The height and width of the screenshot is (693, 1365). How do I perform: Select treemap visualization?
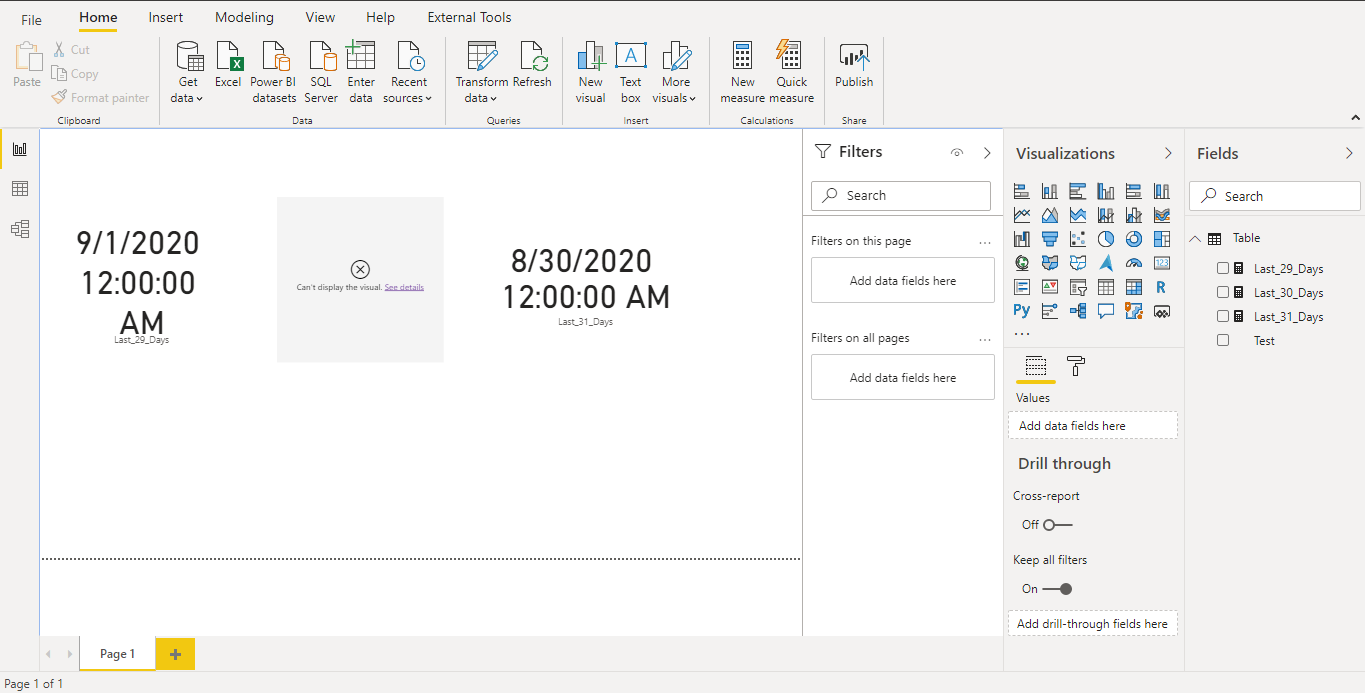(1162, 239)
